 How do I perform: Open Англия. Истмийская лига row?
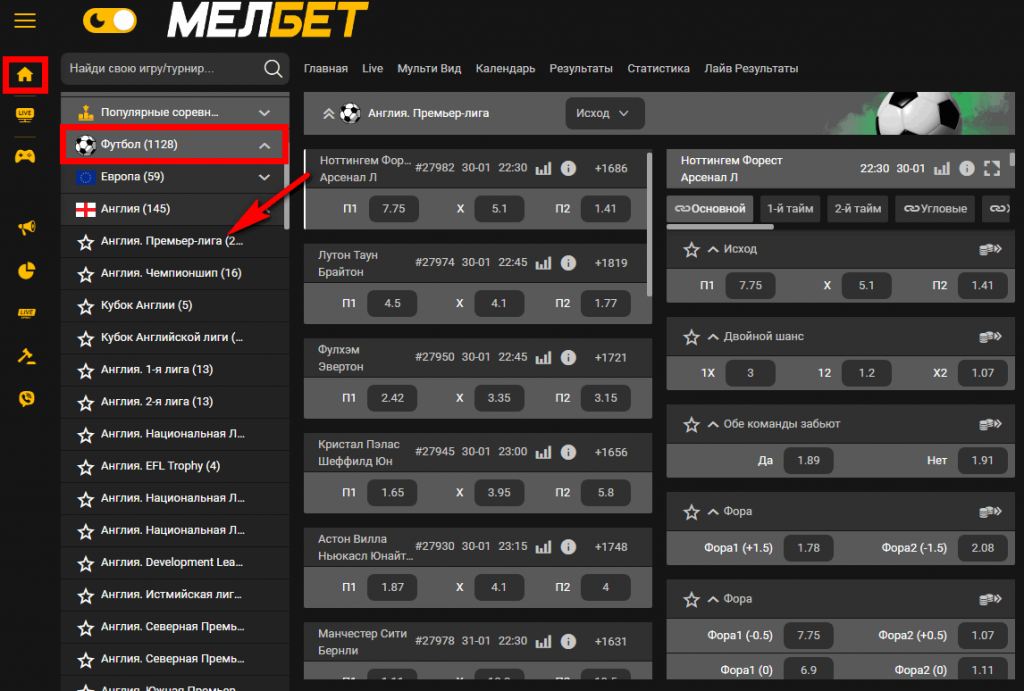[174, 594]
